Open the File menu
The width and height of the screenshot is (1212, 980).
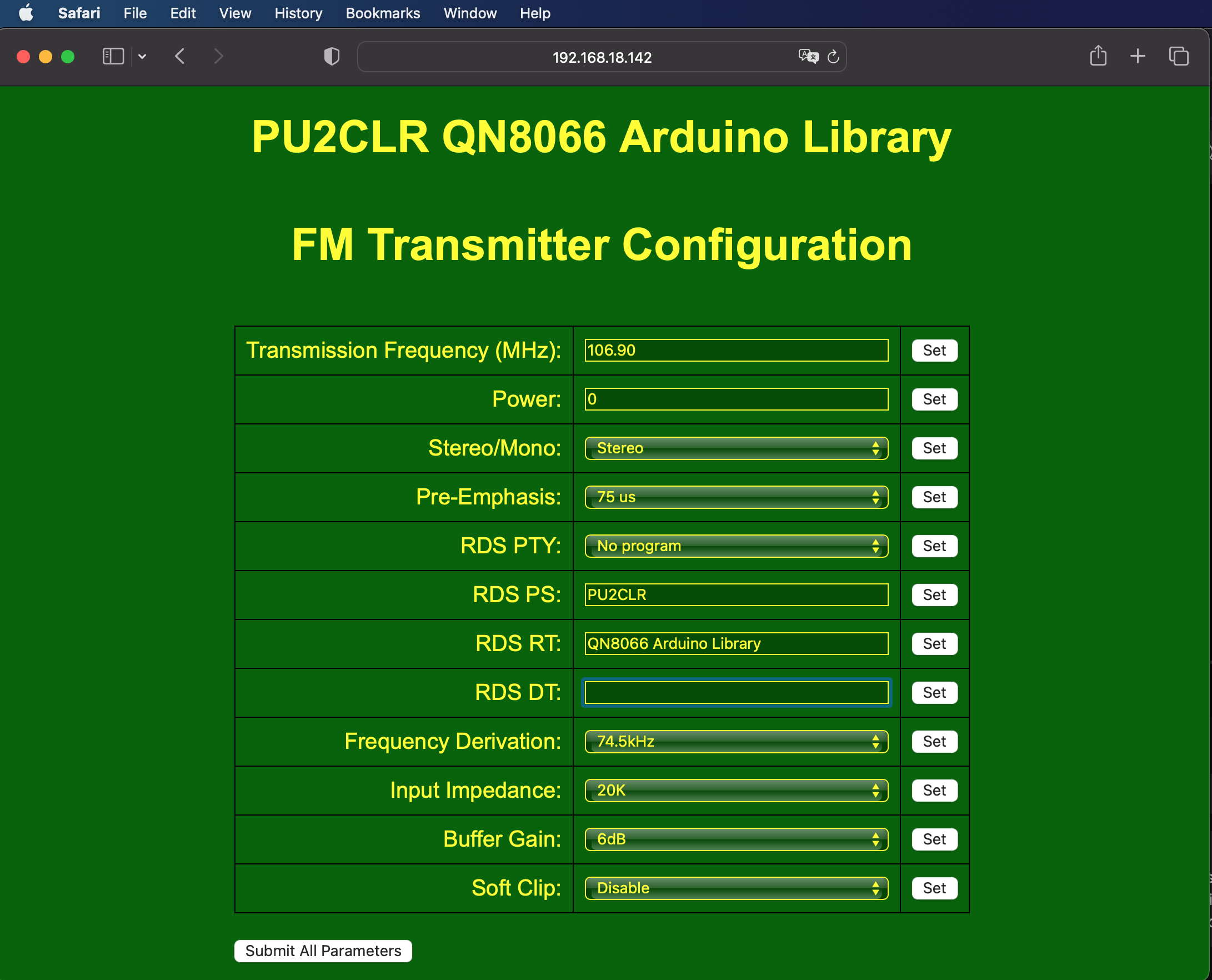(135, 13)
